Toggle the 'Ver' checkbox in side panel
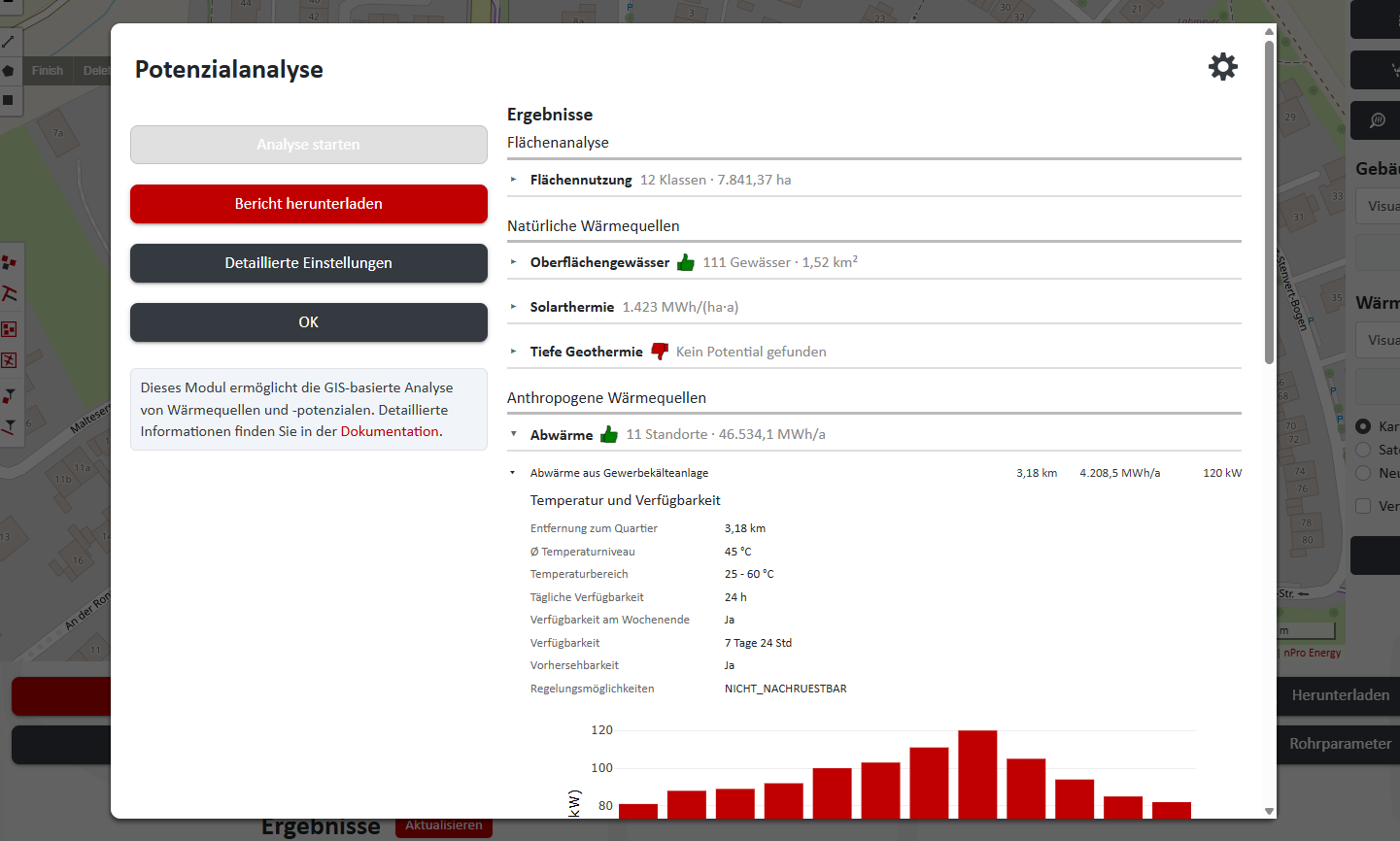Screen dimensions: 1400x841 click(x=1363, y=506)
